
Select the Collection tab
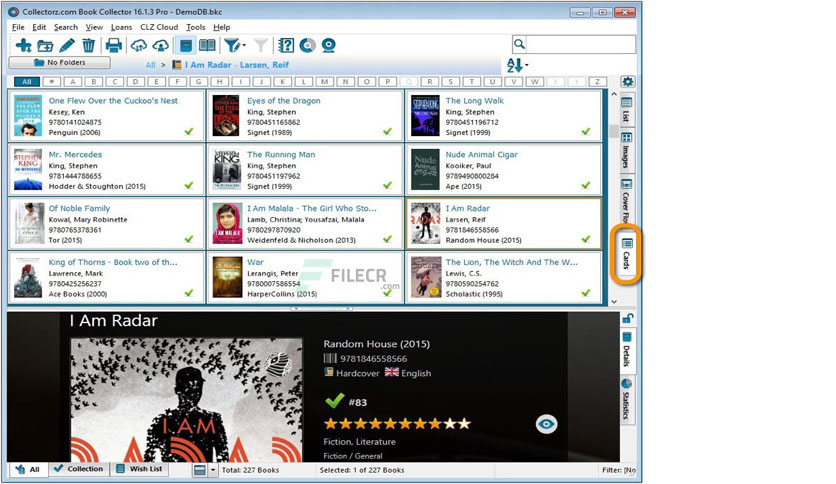click(x=79, y=469)
